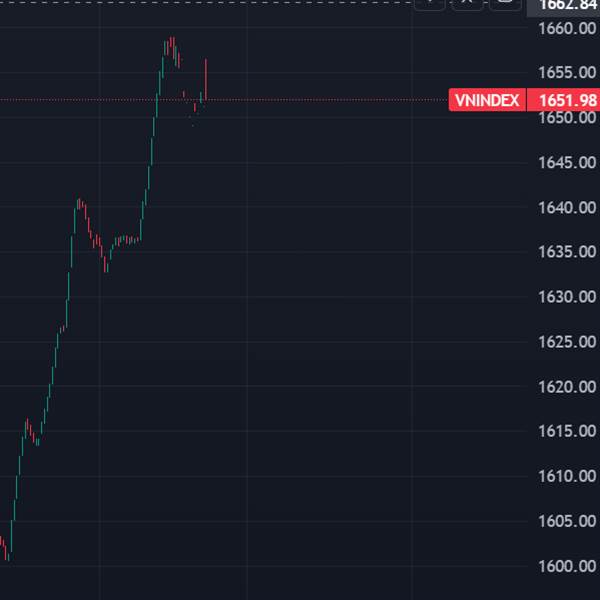
Task: Click the candle cluster at the 1659 peak
Action: click(171, 45)
